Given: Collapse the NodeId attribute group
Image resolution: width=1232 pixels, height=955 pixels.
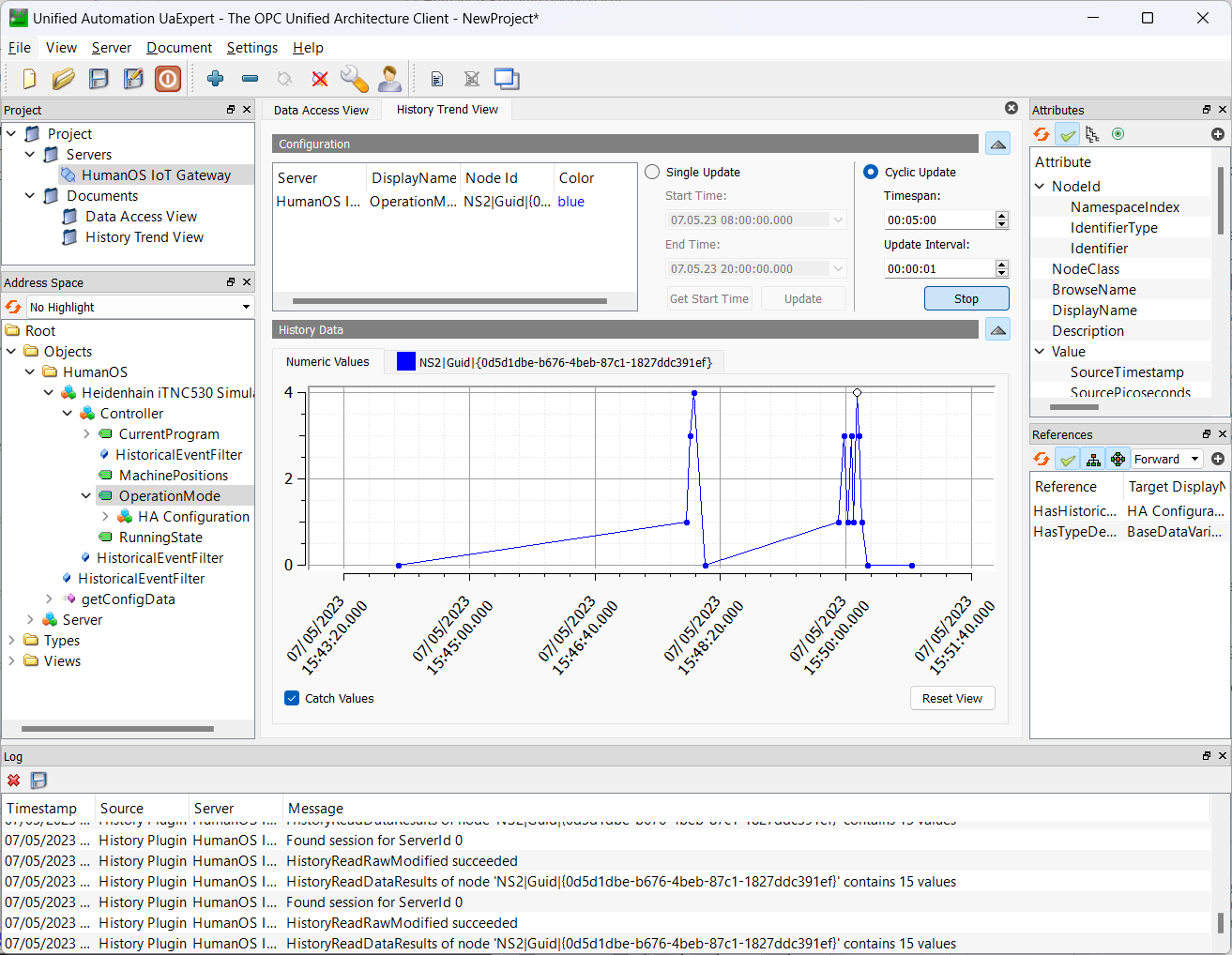Looking at the screenshot, I should 1040,187.
